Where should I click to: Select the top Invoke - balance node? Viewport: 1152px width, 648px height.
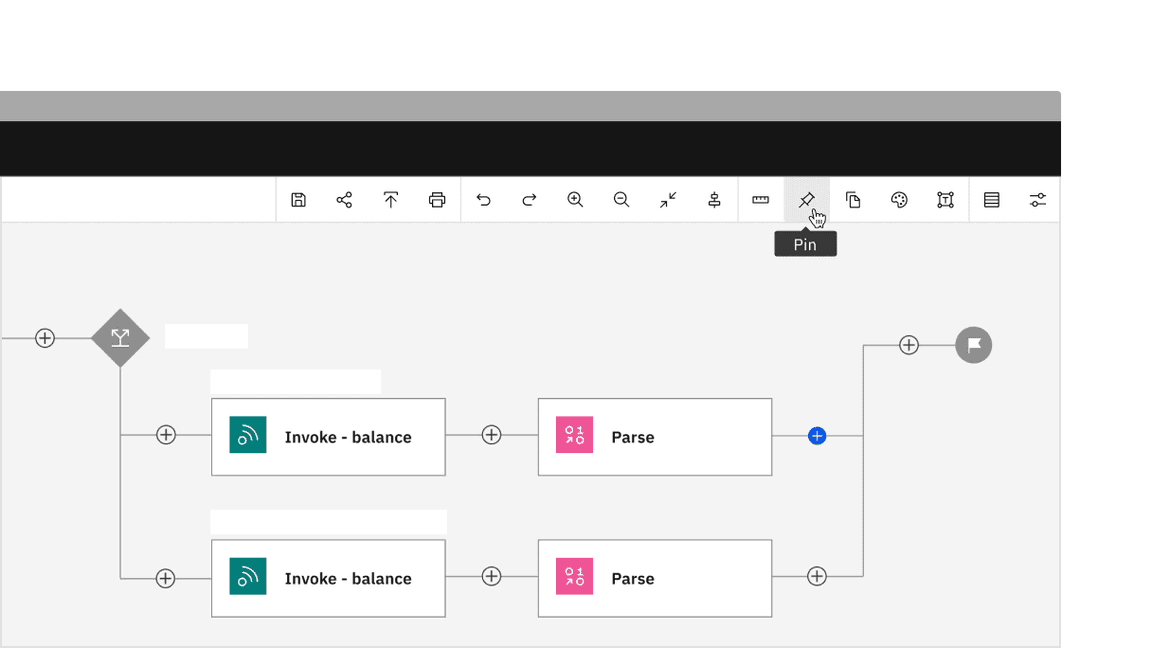[328, 437]
